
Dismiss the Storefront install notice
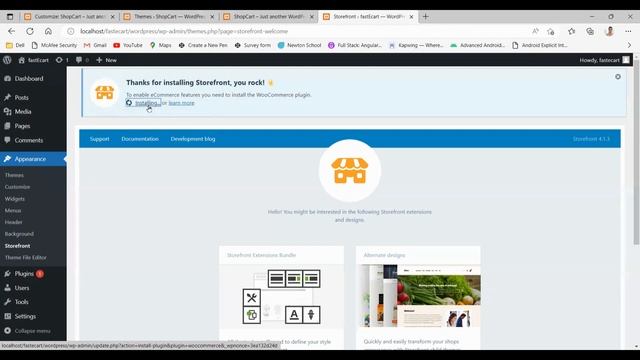click(x=618, y=77)
